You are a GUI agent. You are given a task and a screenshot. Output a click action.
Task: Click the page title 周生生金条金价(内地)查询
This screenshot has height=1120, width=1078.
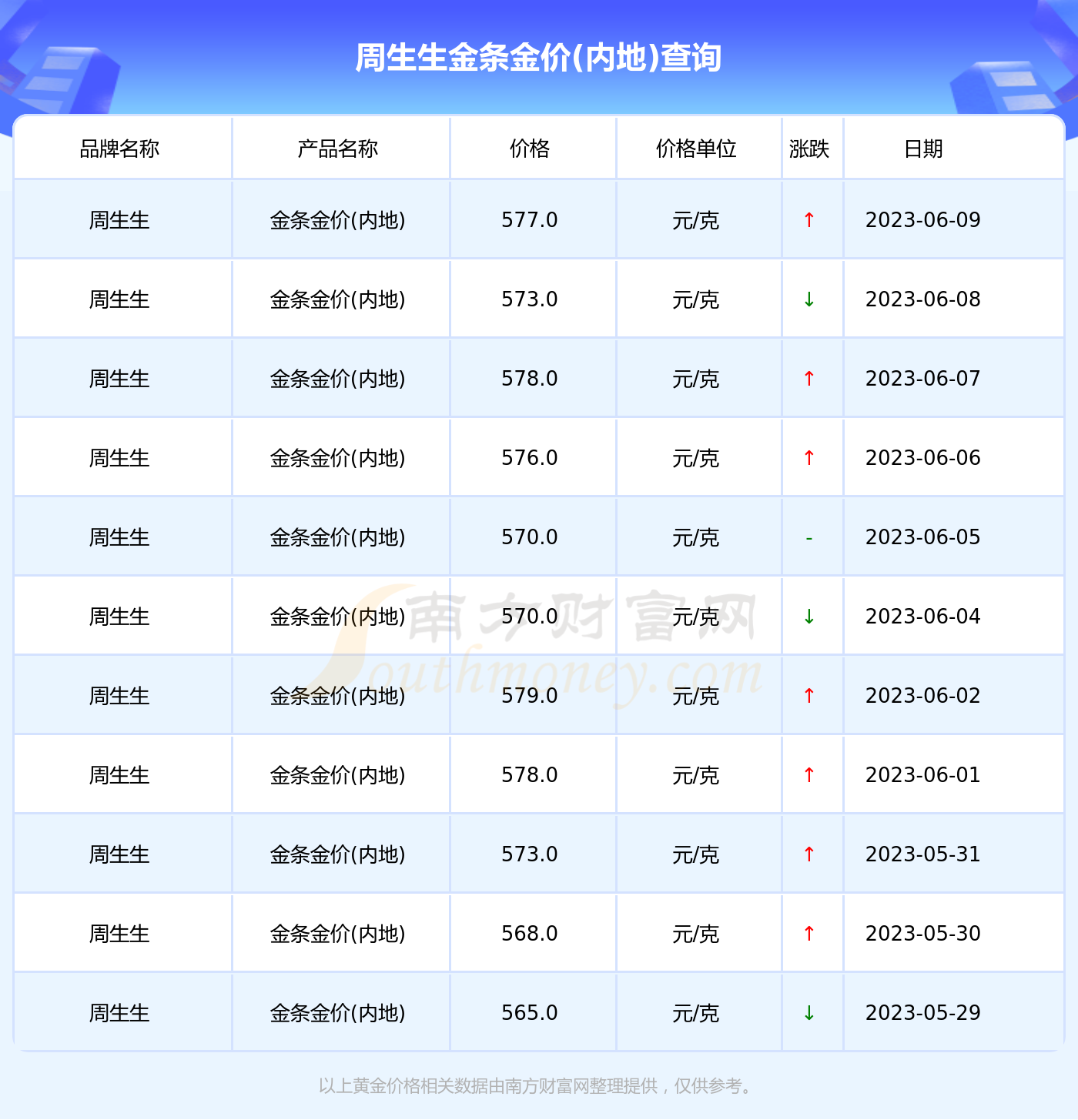pyautogui.click(x=538, y=58)
